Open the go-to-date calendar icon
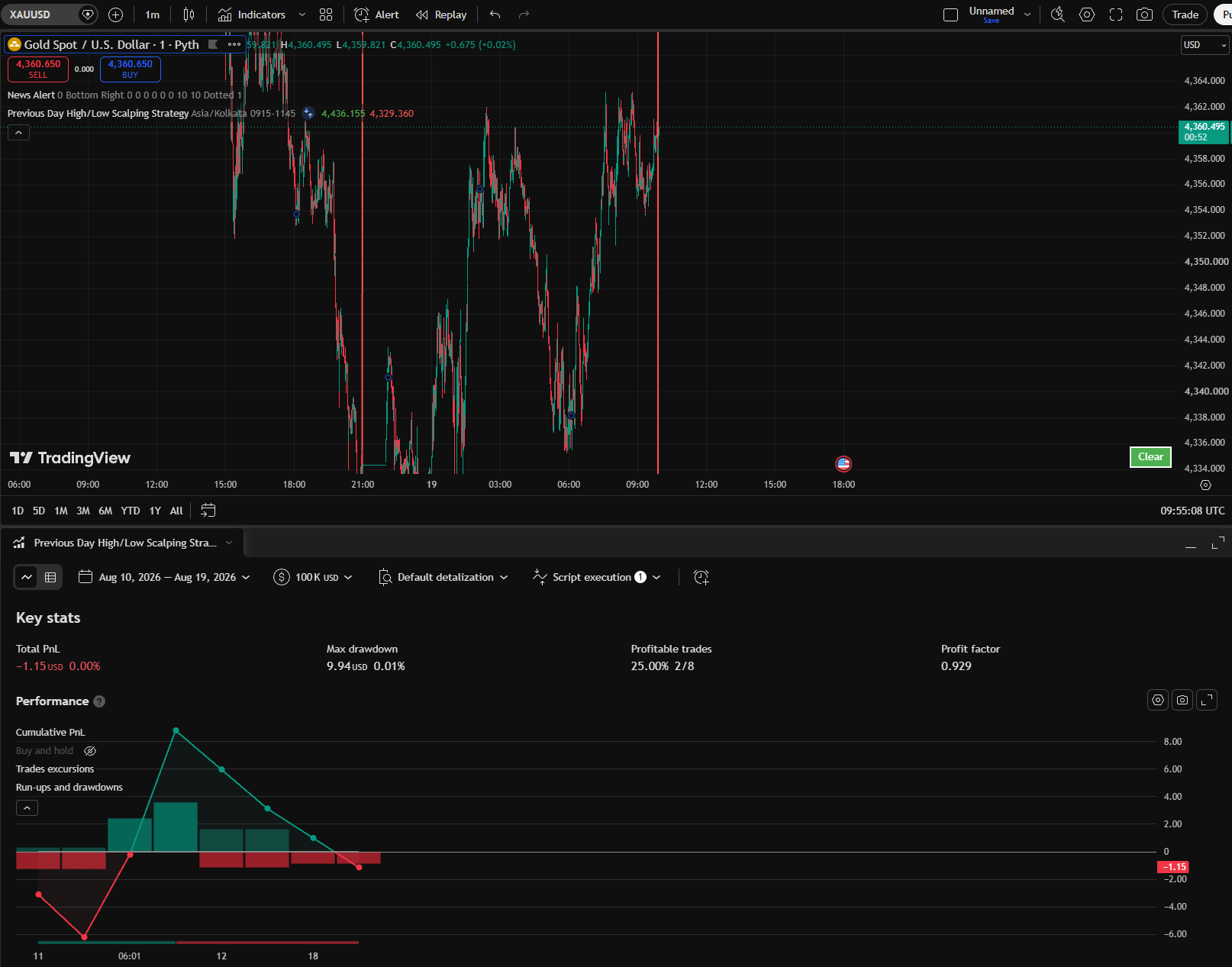This screenshot has width=1232, height=967. [x=208, y=511]
